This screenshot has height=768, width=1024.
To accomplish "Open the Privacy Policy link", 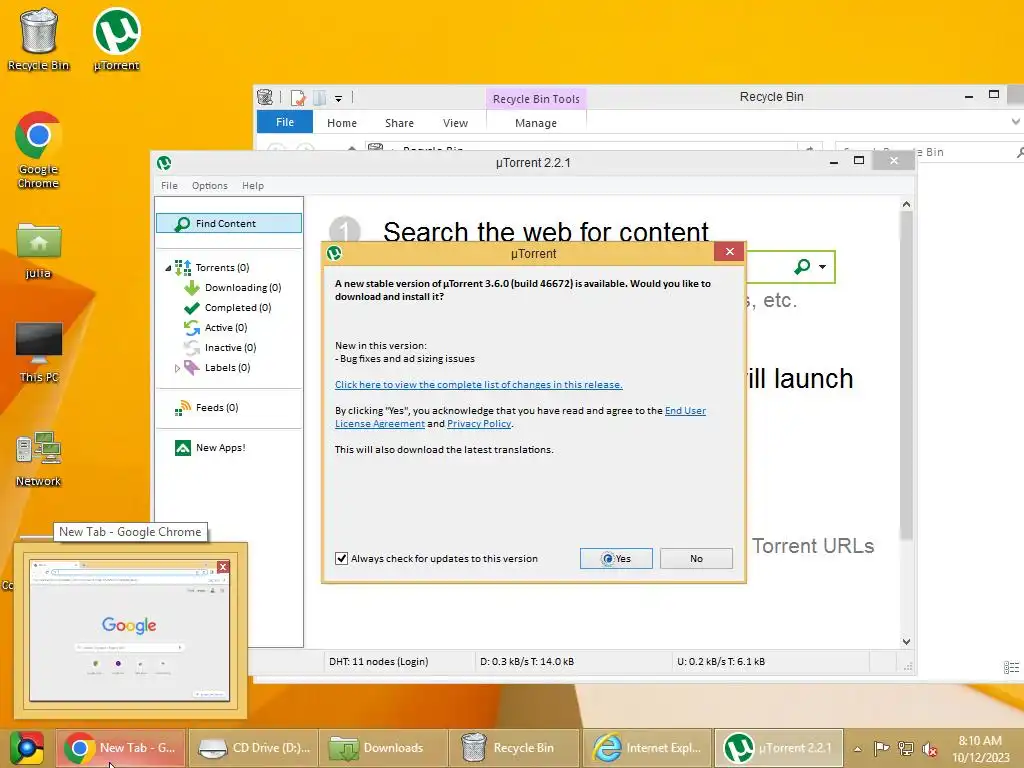I will pyautogui.click(x=479, y=424).
